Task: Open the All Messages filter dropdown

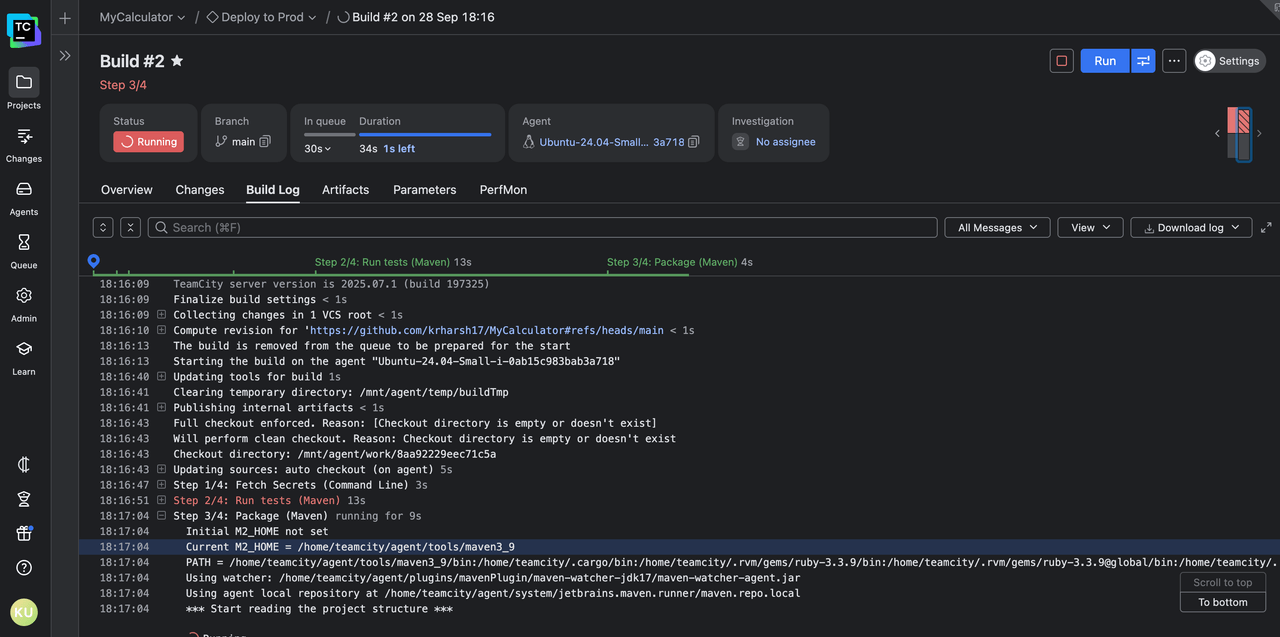Action: [997, 228]
